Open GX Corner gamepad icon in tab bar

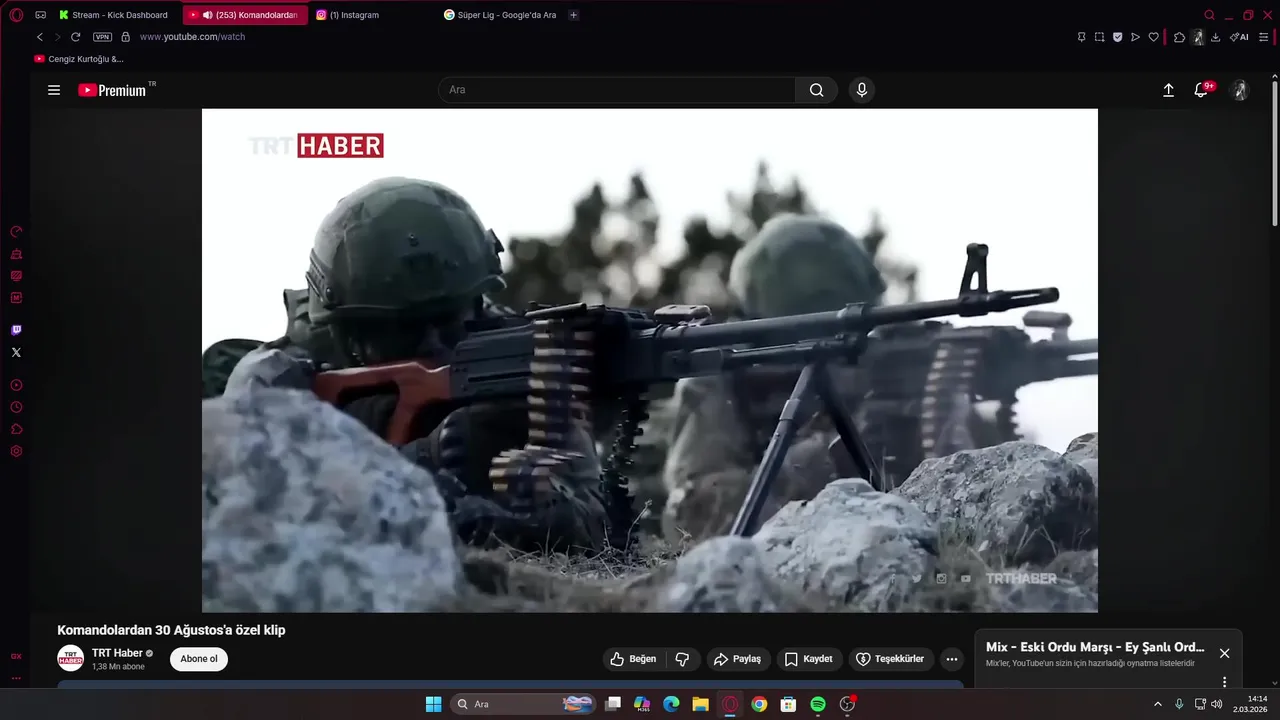[40, 15]
